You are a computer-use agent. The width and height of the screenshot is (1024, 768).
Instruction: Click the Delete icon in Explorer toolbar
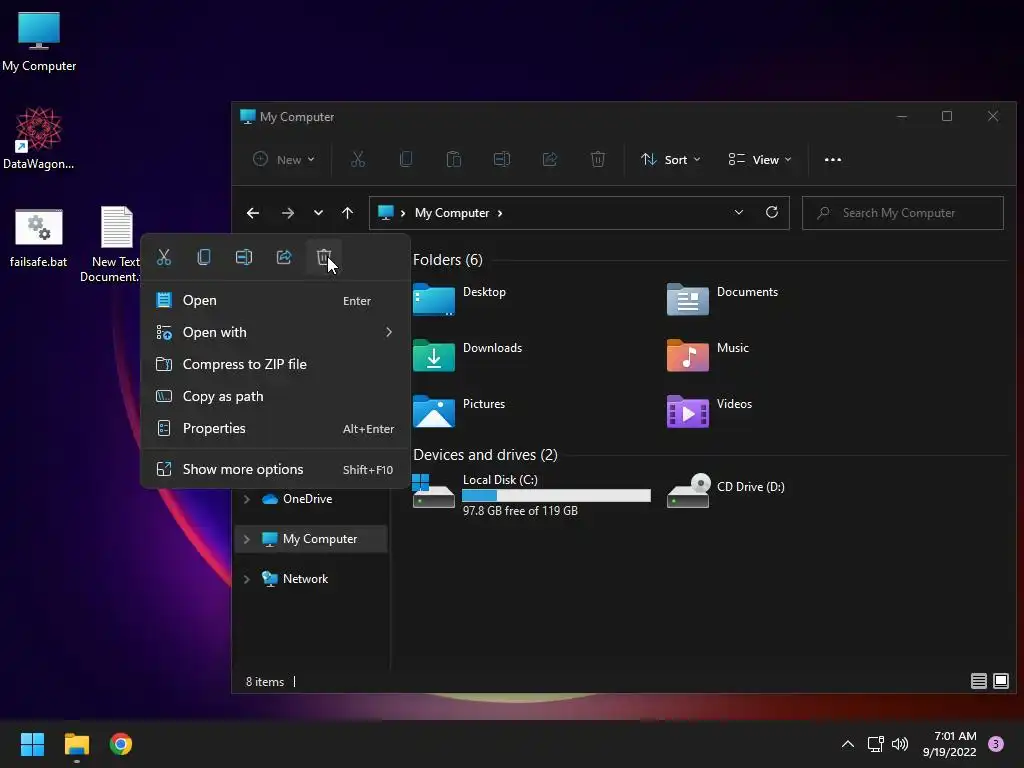pos(598,160)
